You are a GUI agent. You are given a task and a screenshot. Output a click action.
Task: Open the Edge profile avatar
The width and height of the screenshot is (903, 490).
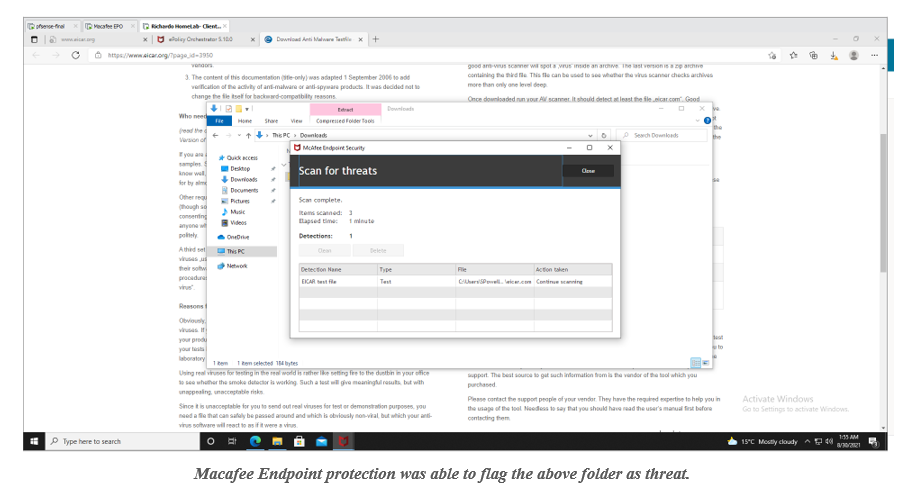click(x=854, y=55)
